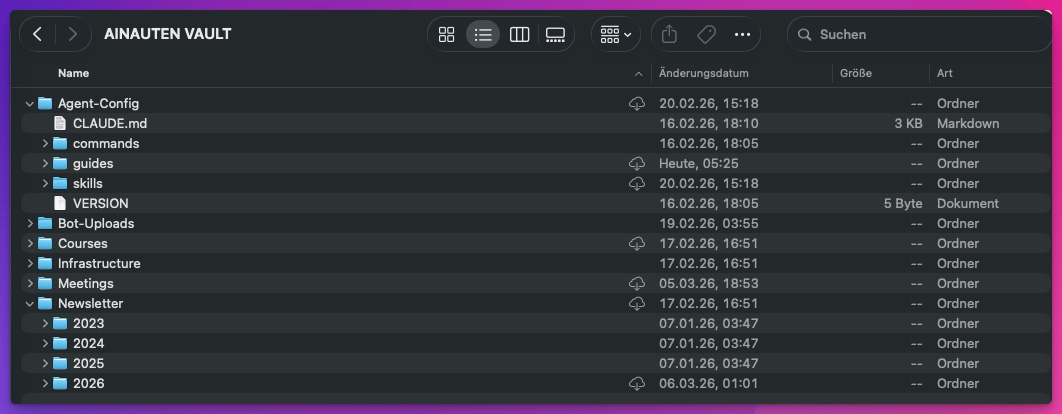Open the Tags editor icon
Screen dimensions: 1062x414
click(706, 34)
